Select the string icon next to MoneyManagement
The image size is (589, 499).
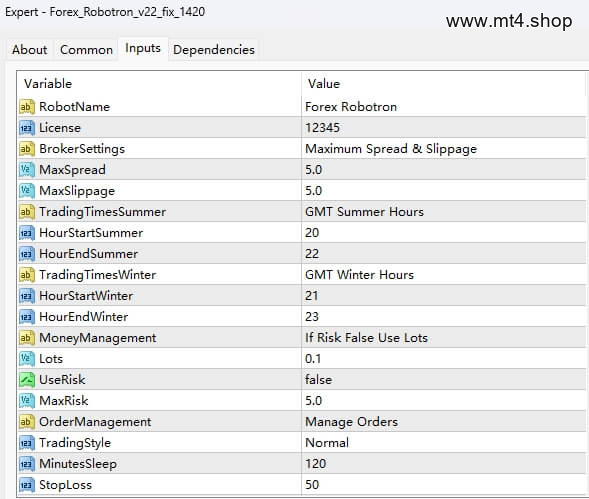click(27, 338)
